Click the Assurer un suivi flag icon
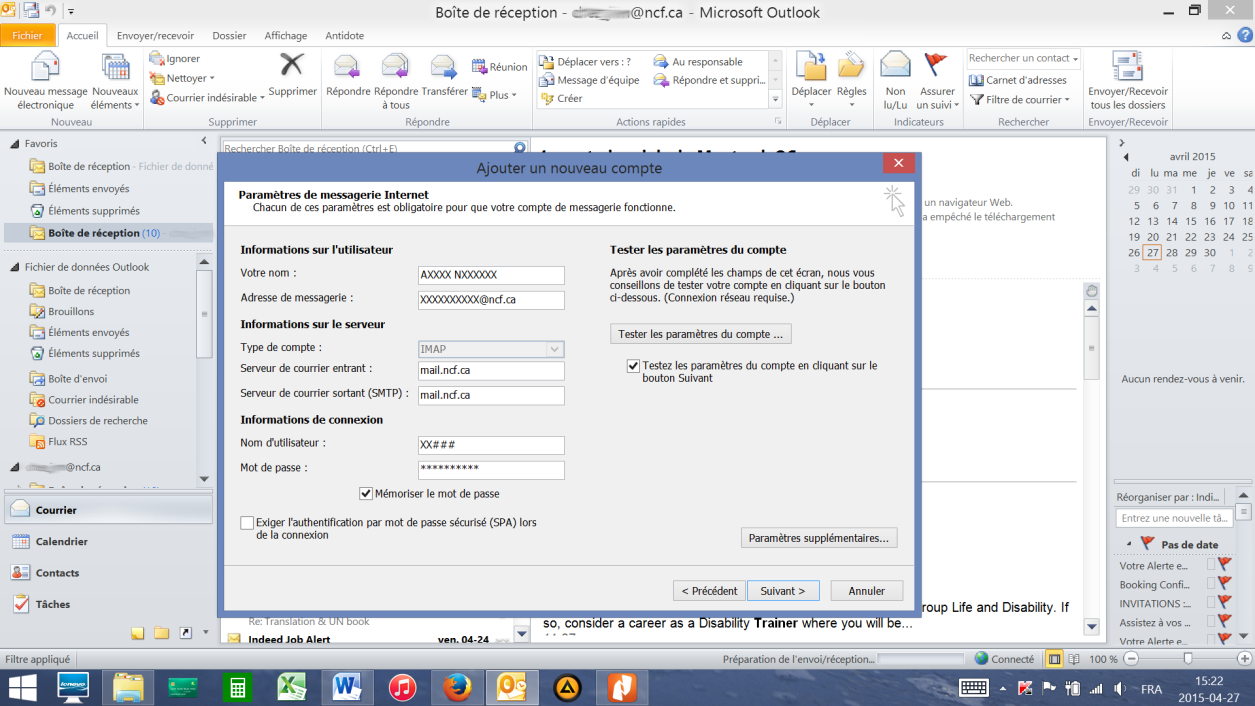 coord(936,66)
